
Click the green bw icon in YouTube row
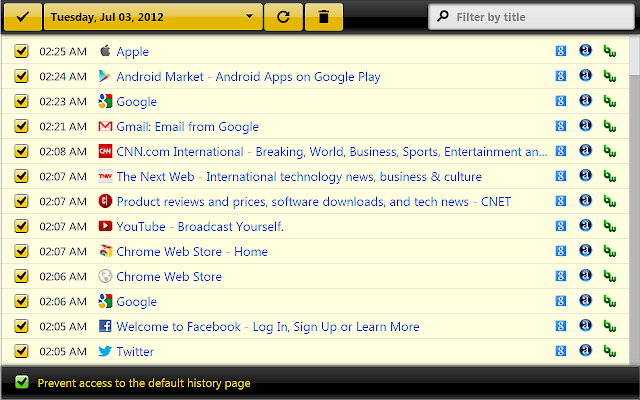[610, 226]
